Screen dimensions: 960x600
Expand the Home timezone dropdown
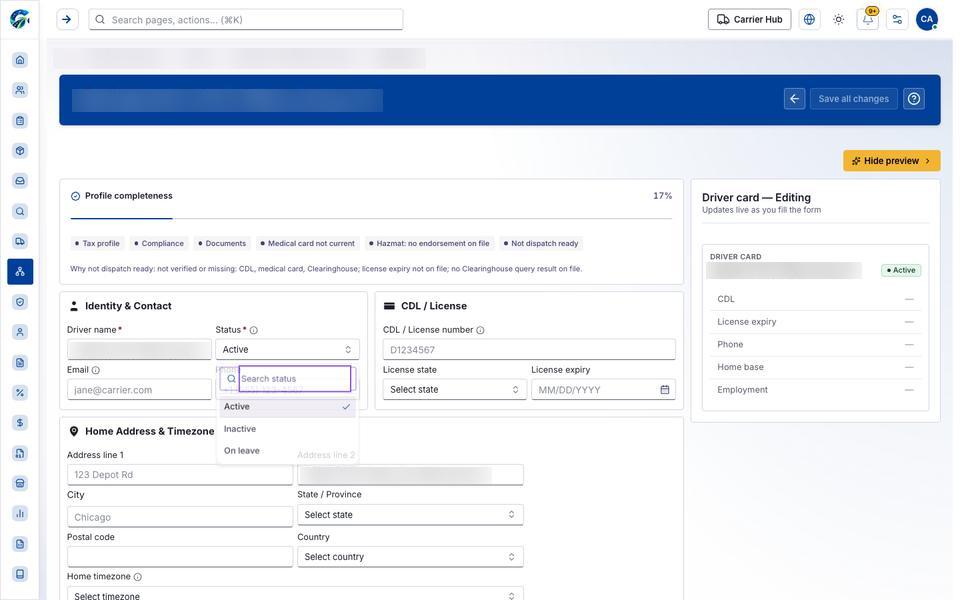pyautogui.click(x=295, y=594)
